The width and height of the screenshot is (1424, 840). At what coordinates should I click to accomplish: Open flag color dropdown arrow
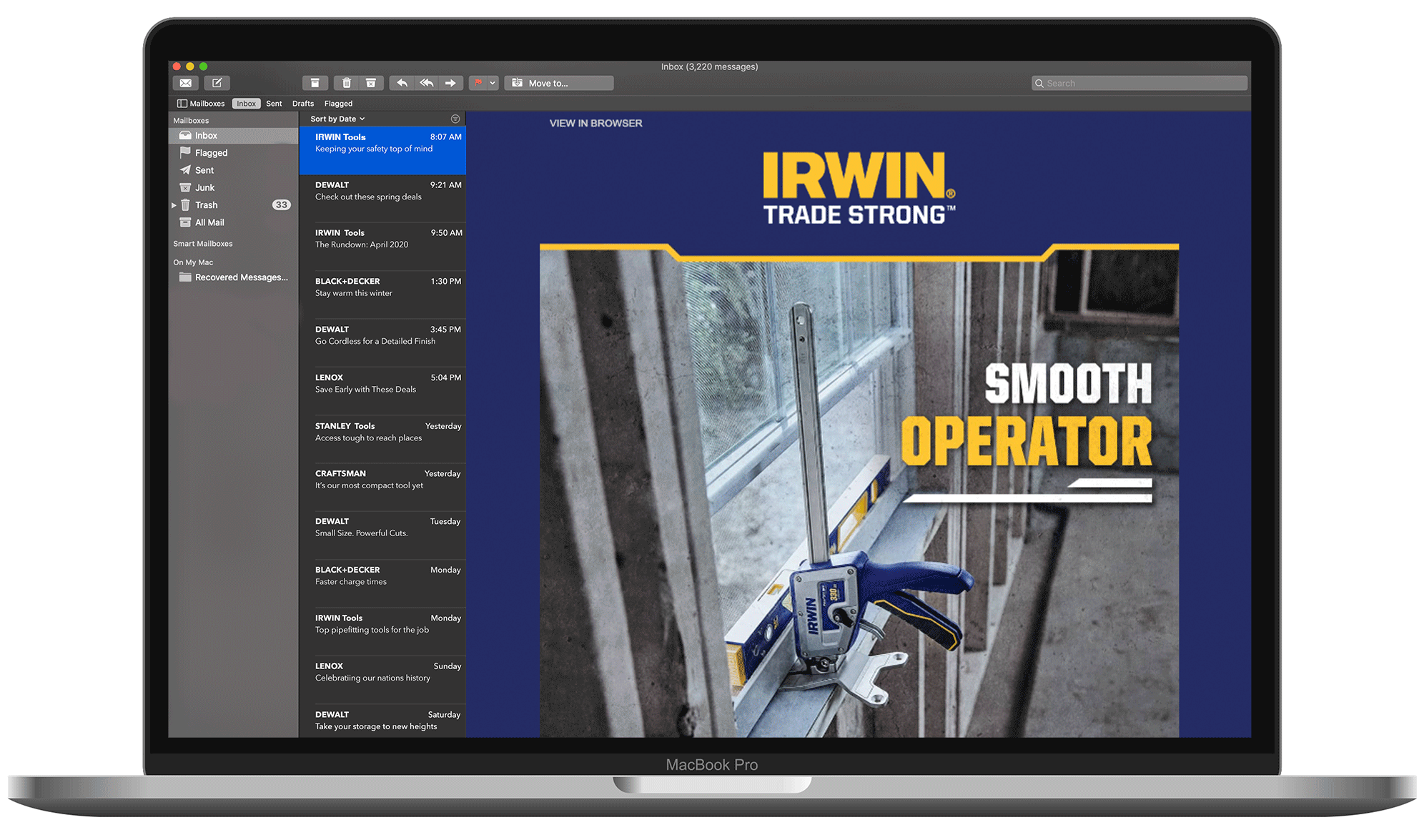pyautogui.click(x=493, y=83)
